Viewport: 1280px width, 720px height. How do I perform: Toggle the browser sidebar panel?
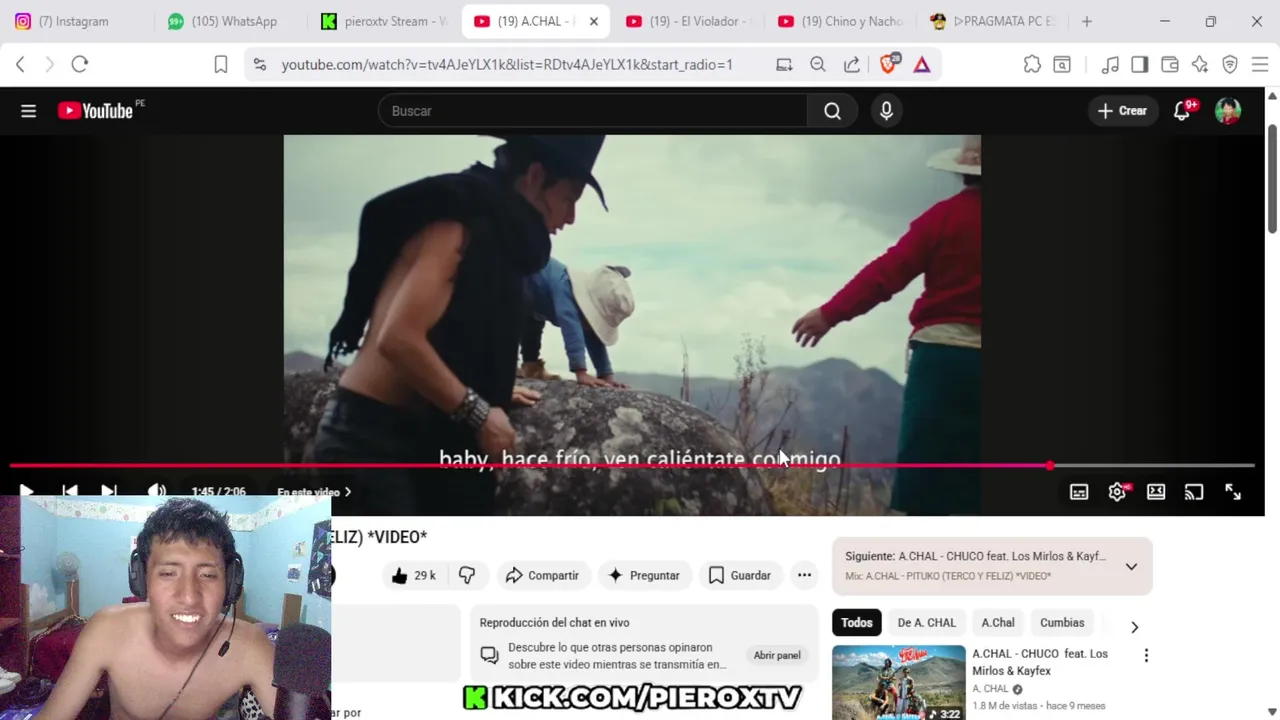click(x=1139, y=64)
